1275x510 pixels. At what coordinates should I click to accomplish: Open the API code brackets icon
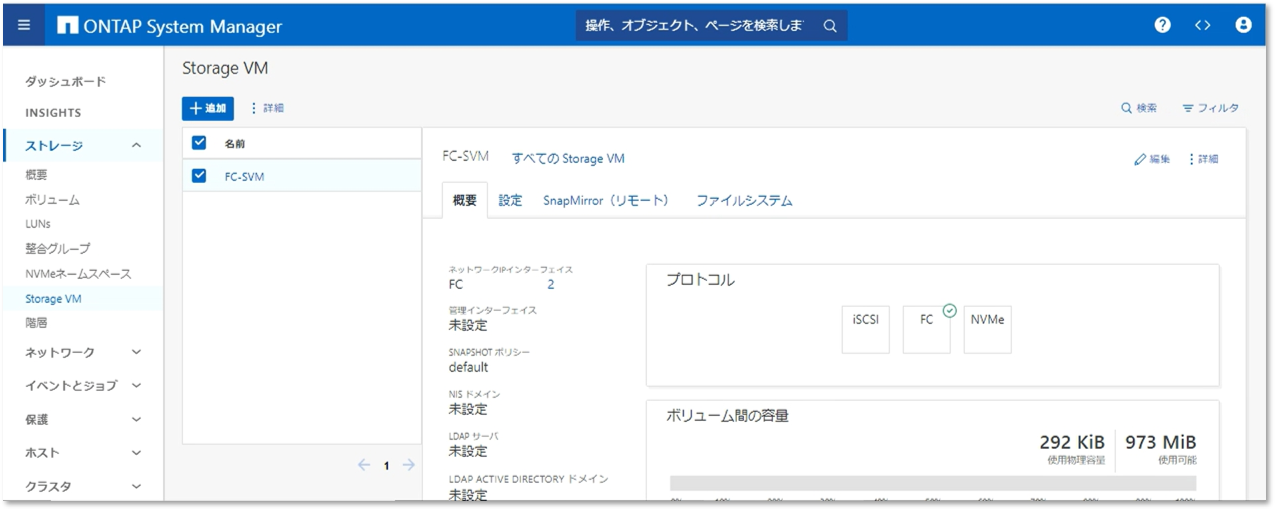point(1203,26)
